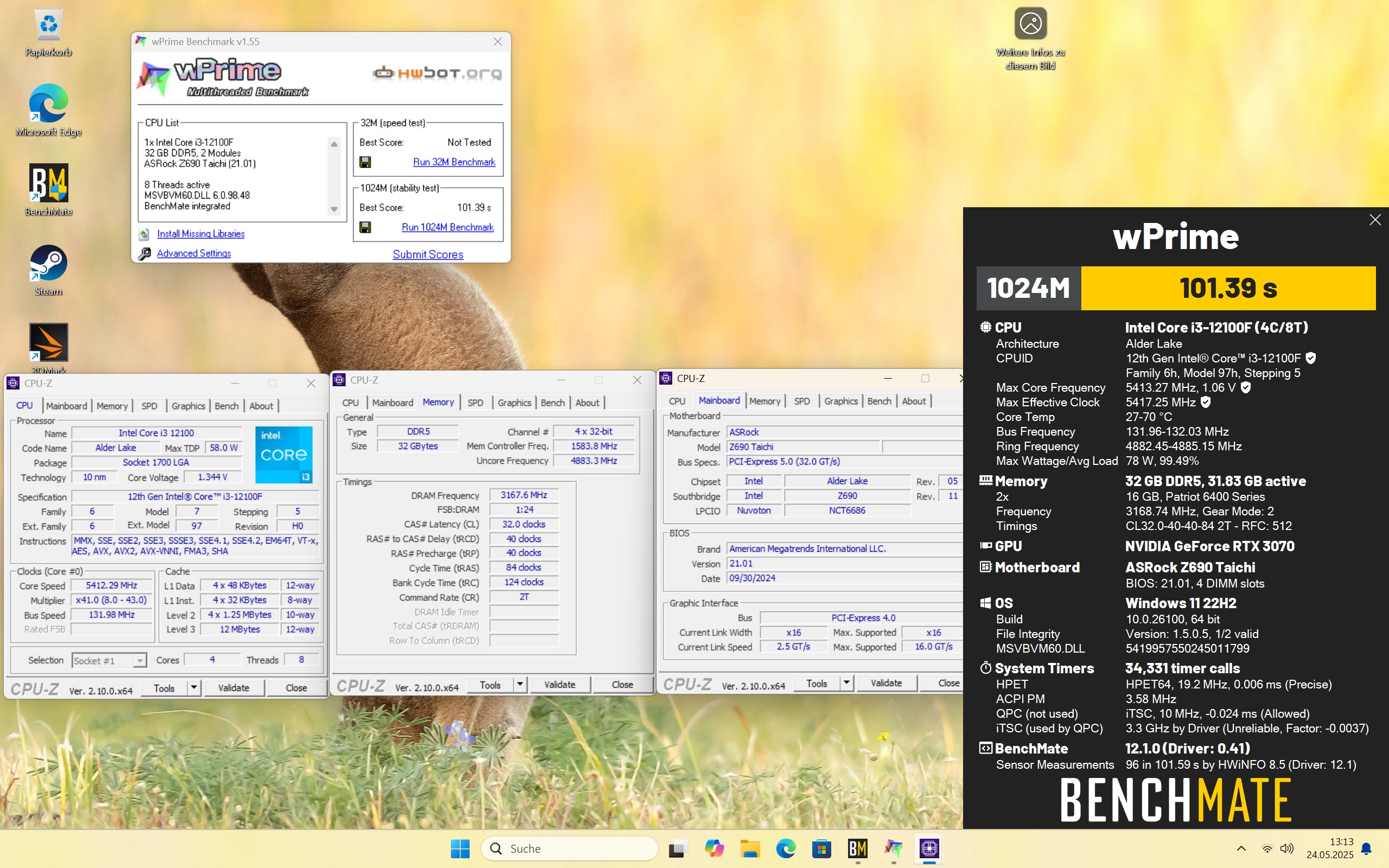Show hidden system tray icons chevron
Viewport: 1389px width, 868px height.
coord(1241,848)
